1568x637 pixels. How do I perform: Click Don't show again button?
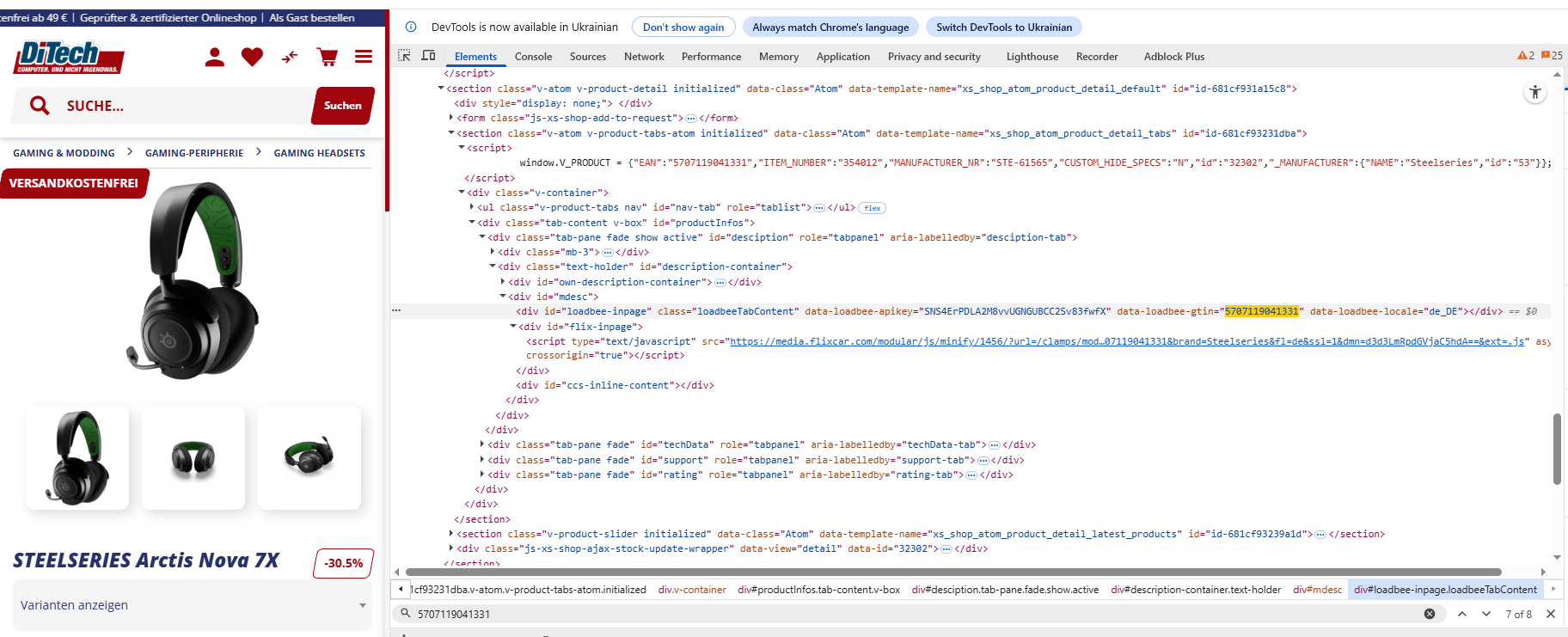point(683,27)
